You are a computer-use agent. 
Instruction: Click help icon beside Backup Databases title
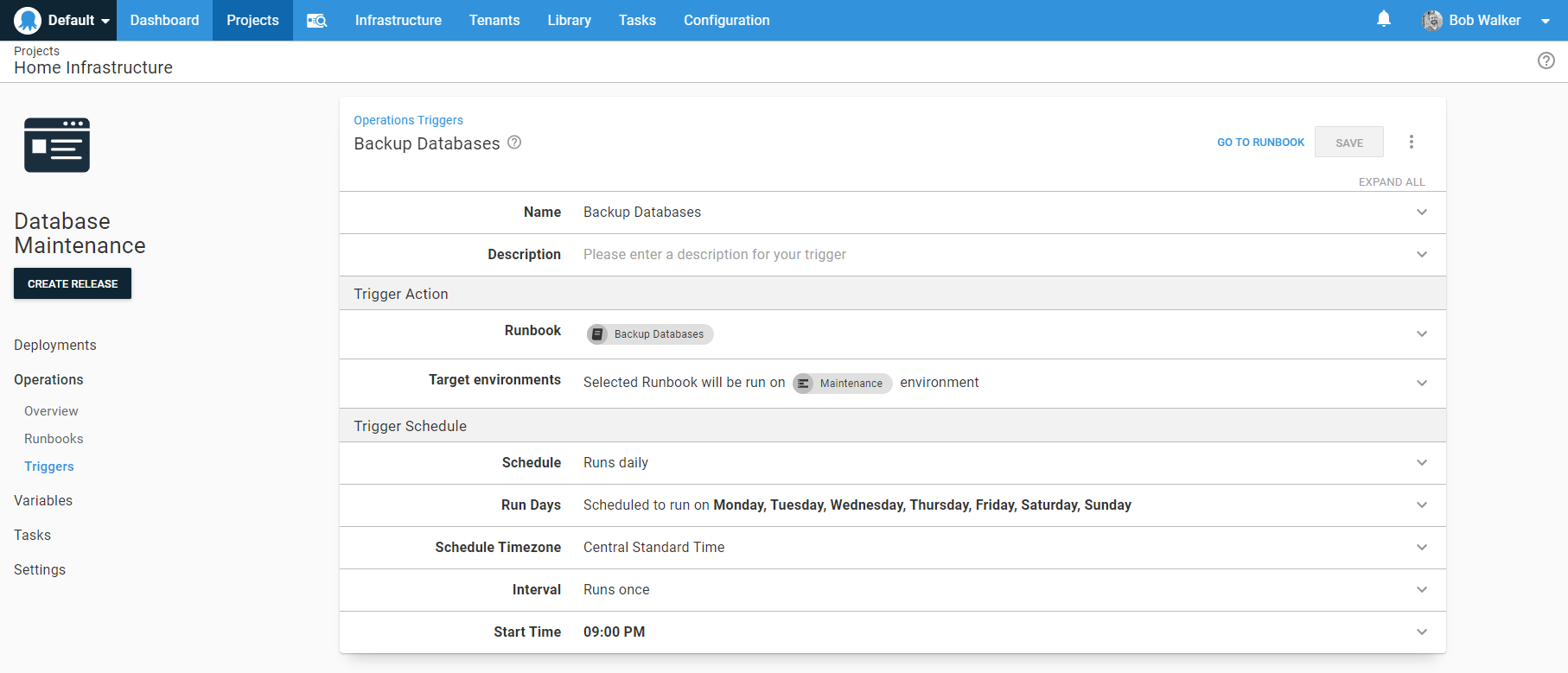point(514,143)
